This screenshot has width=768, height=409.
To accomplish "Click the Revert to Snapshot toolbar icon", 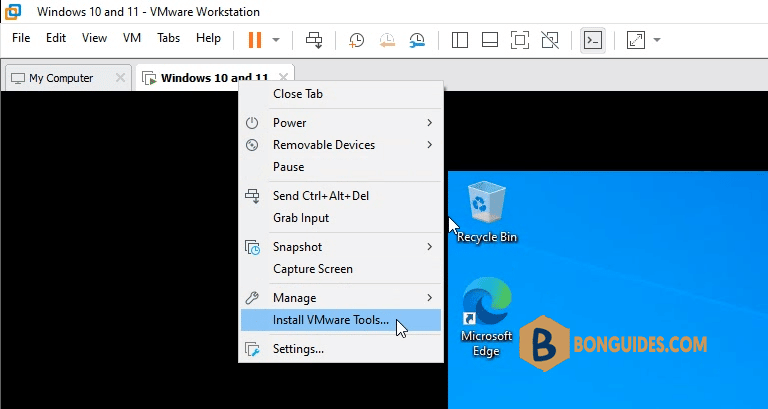I will click(x=387, y=40).
